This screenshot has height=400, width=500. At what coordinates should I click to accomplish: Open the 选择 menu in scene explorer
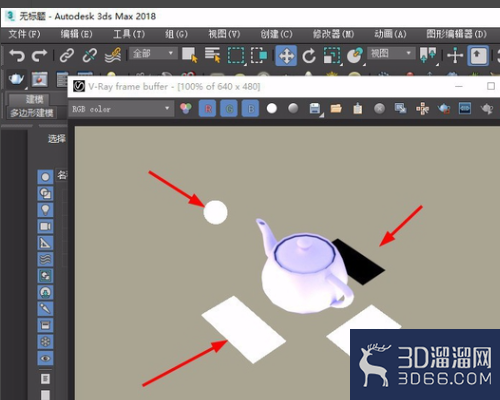click(x=57, y=138)
